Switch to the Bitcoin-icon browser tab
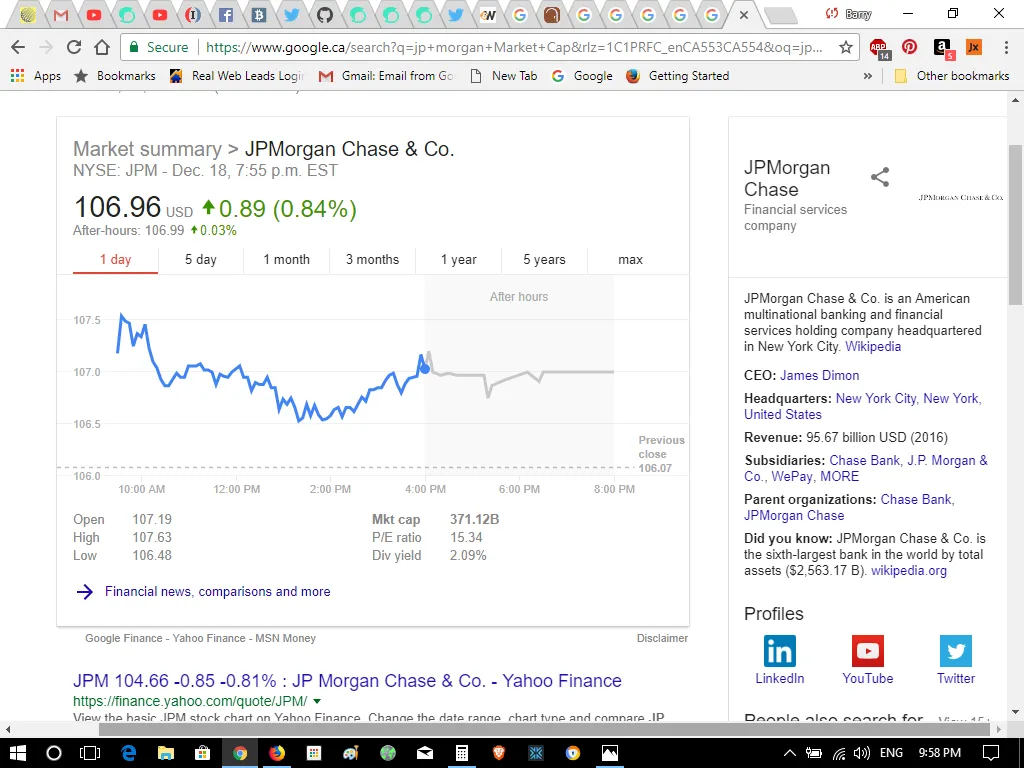Viewport: 1024px width, 768px height. click(259, 14)
